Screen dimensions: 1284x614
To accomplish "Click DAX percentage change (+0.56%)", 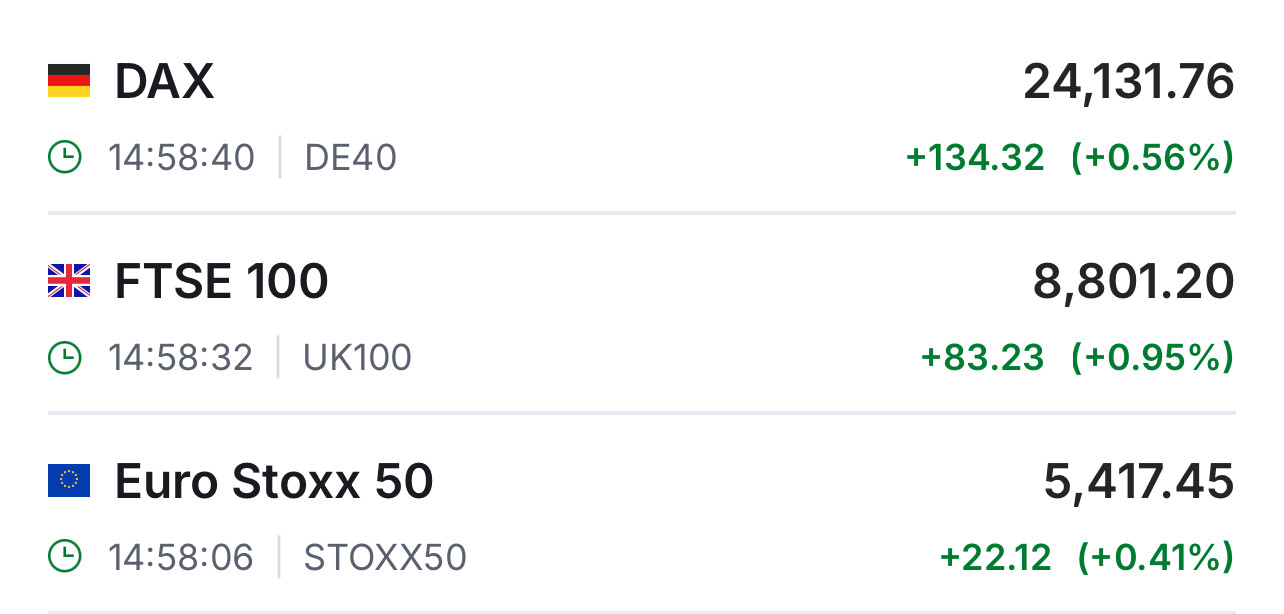I will point(1152,158).
